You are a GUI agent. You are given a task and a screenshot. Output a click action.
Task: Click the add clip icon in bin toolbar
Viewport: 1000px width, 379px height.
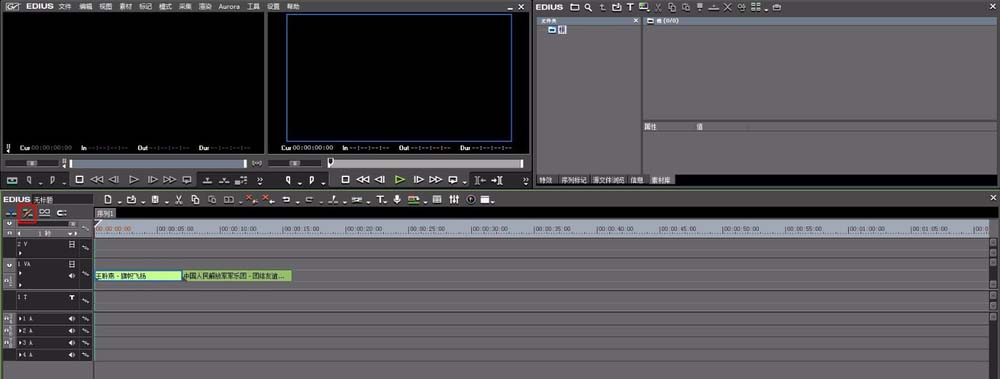tap(617, 7)
